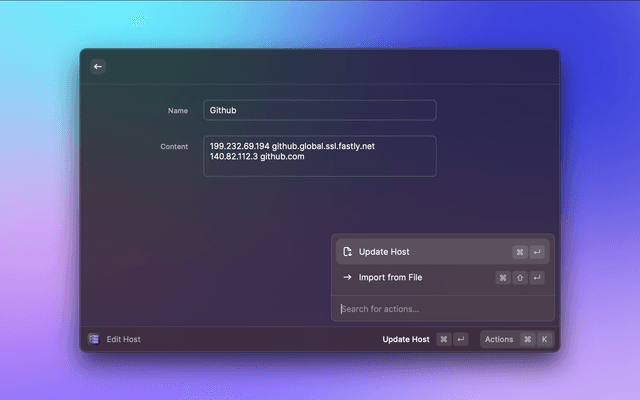Viewport: 640px width, 400px height.
Task: Click the command keycap in Import from File row
Action: pyautogui.click(x=503, y=277)
